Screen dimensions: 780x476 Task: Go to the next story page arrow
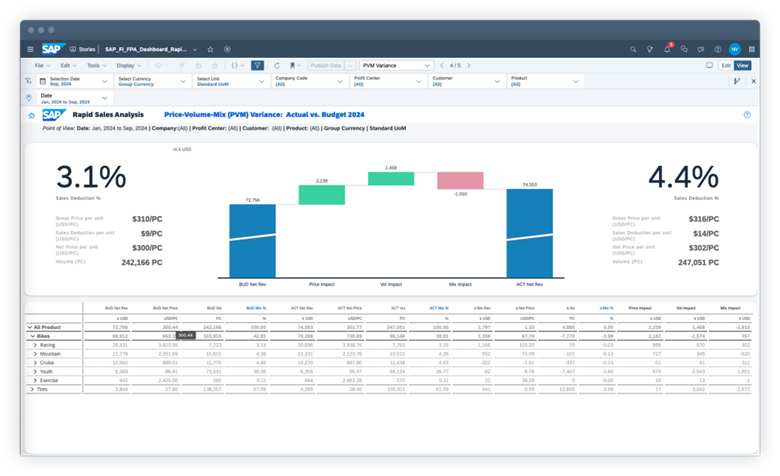(x=467, y=65)
